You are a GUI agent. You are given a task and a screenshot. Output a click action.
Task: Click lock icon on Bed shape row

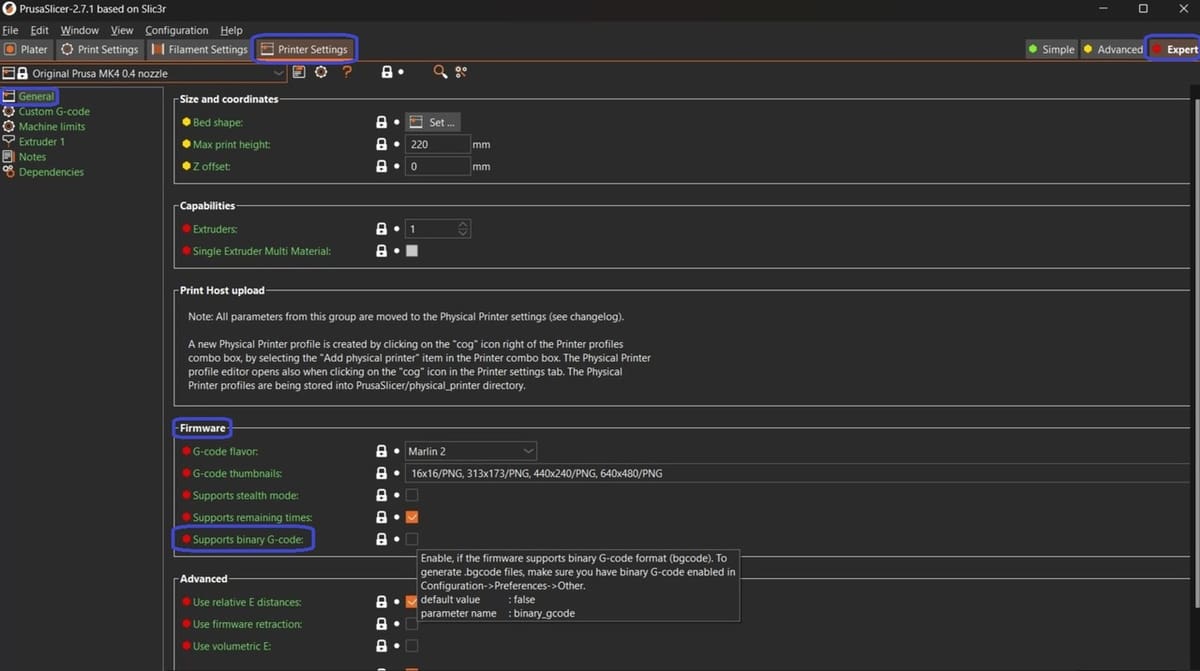pyautogui.click(x=381, y=122)
